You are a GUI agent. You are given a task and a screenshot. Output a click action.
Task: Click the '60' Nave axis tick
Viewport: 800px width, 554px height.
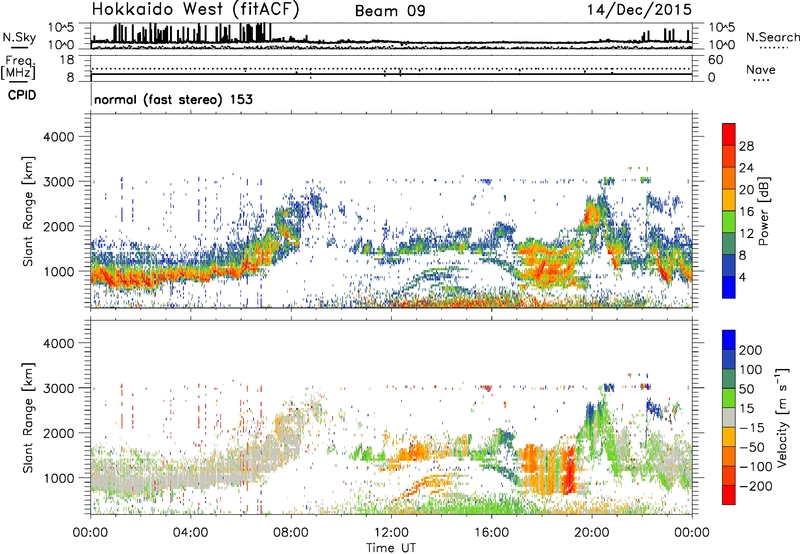click(716, 60)
